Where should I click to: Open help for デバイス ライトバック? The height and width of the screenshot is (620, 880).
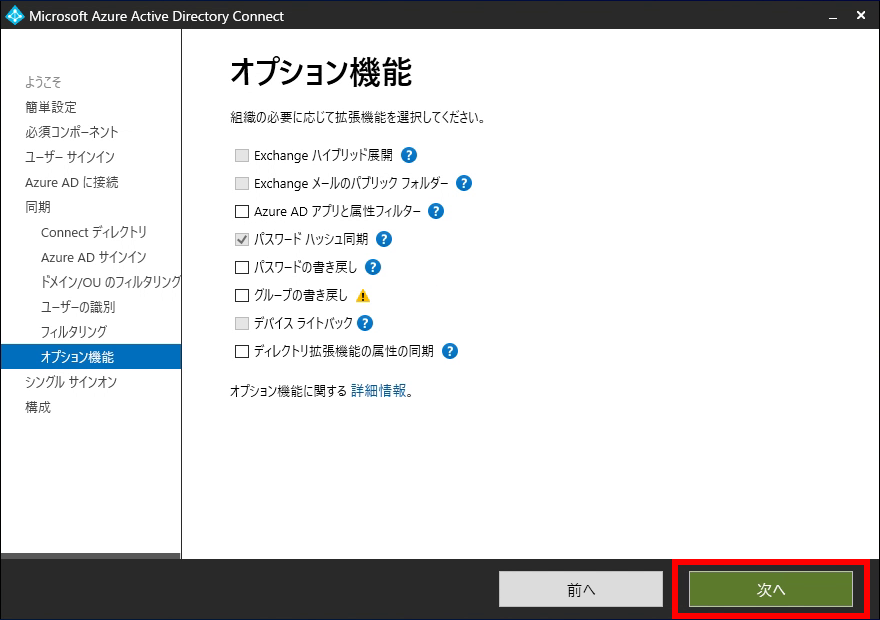pos(365,323)
